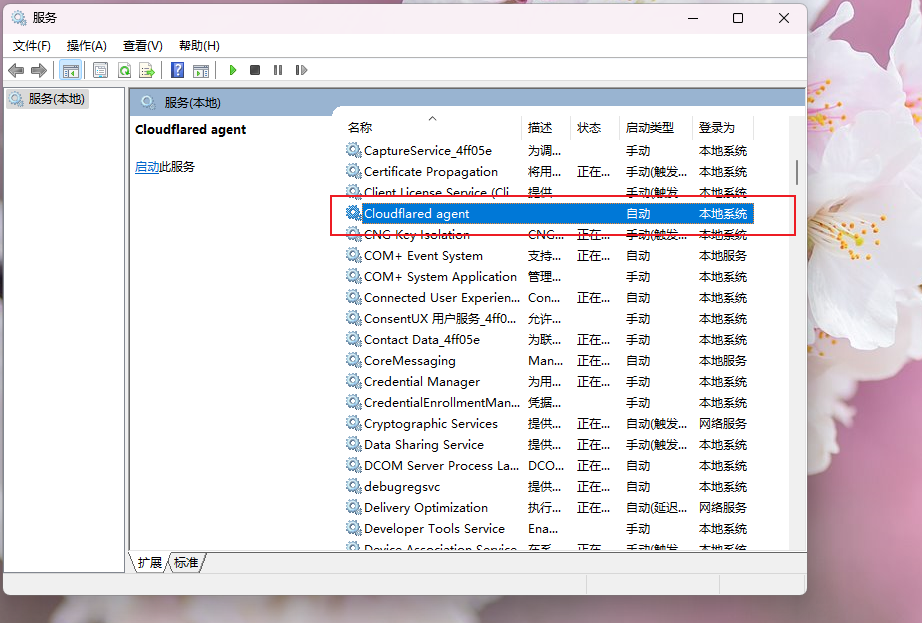Click the 启动 link to start service
Screen dimensions: 922x623
pyautogui.click(x=147, y=167)
